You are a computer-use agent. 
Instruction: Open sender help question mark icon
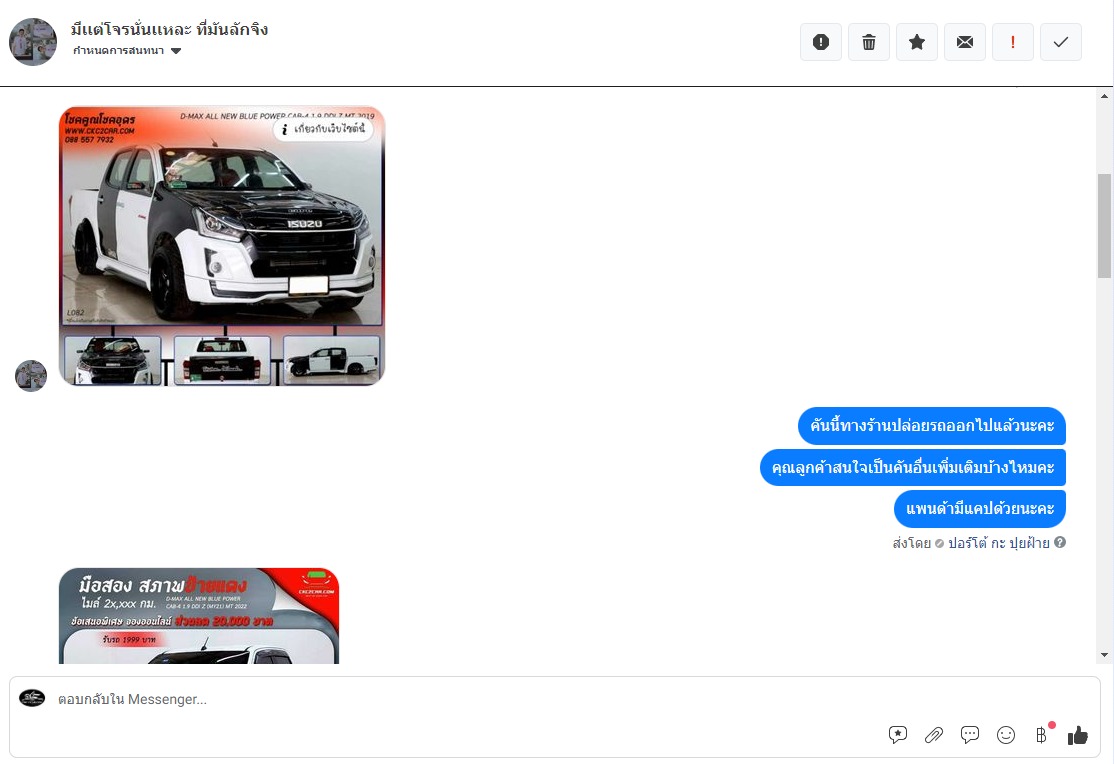[x=1060, y=542]
